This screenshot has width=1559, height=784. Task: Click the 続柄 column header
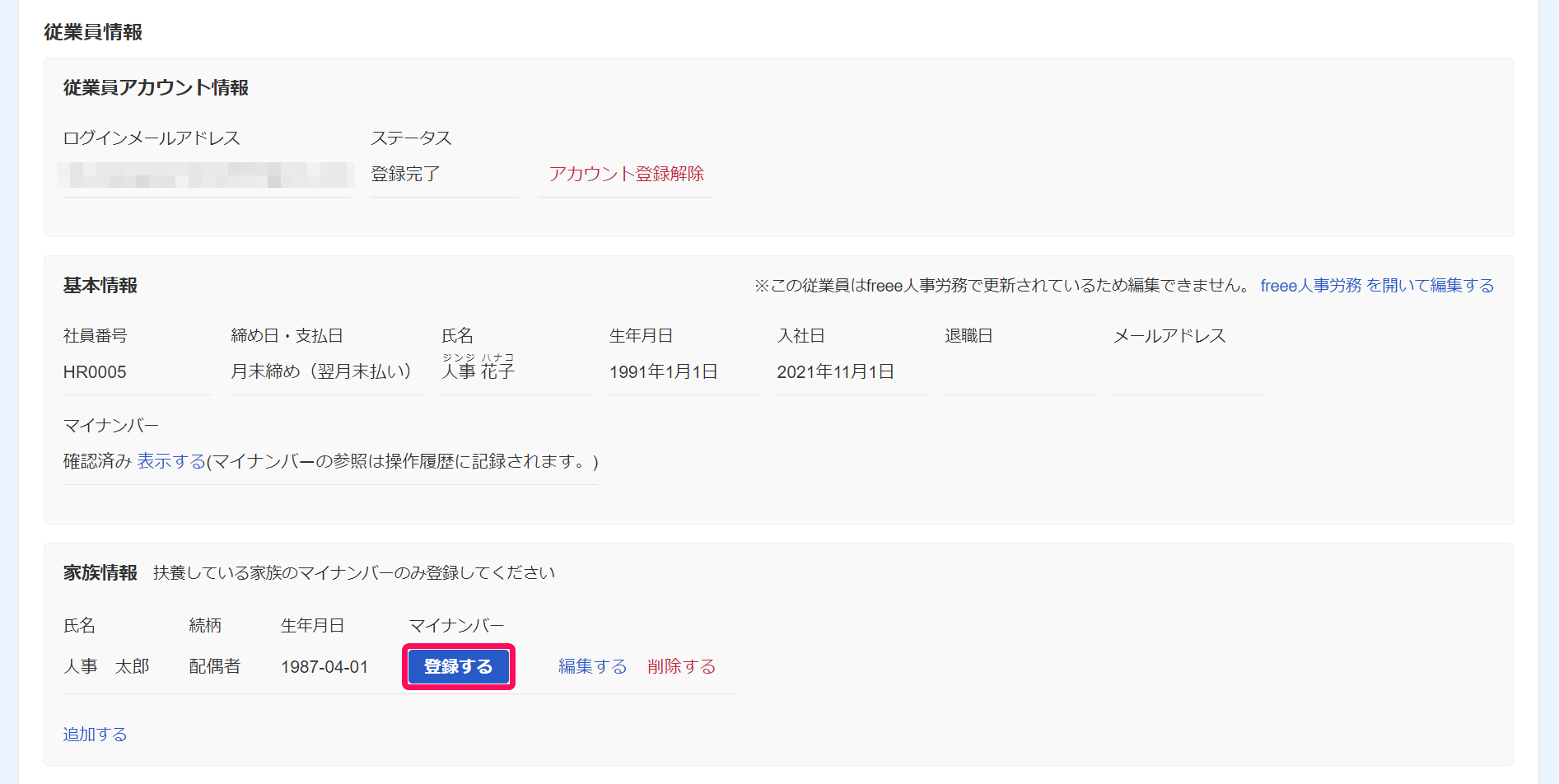pyautogui.click(x=205, y=626)
